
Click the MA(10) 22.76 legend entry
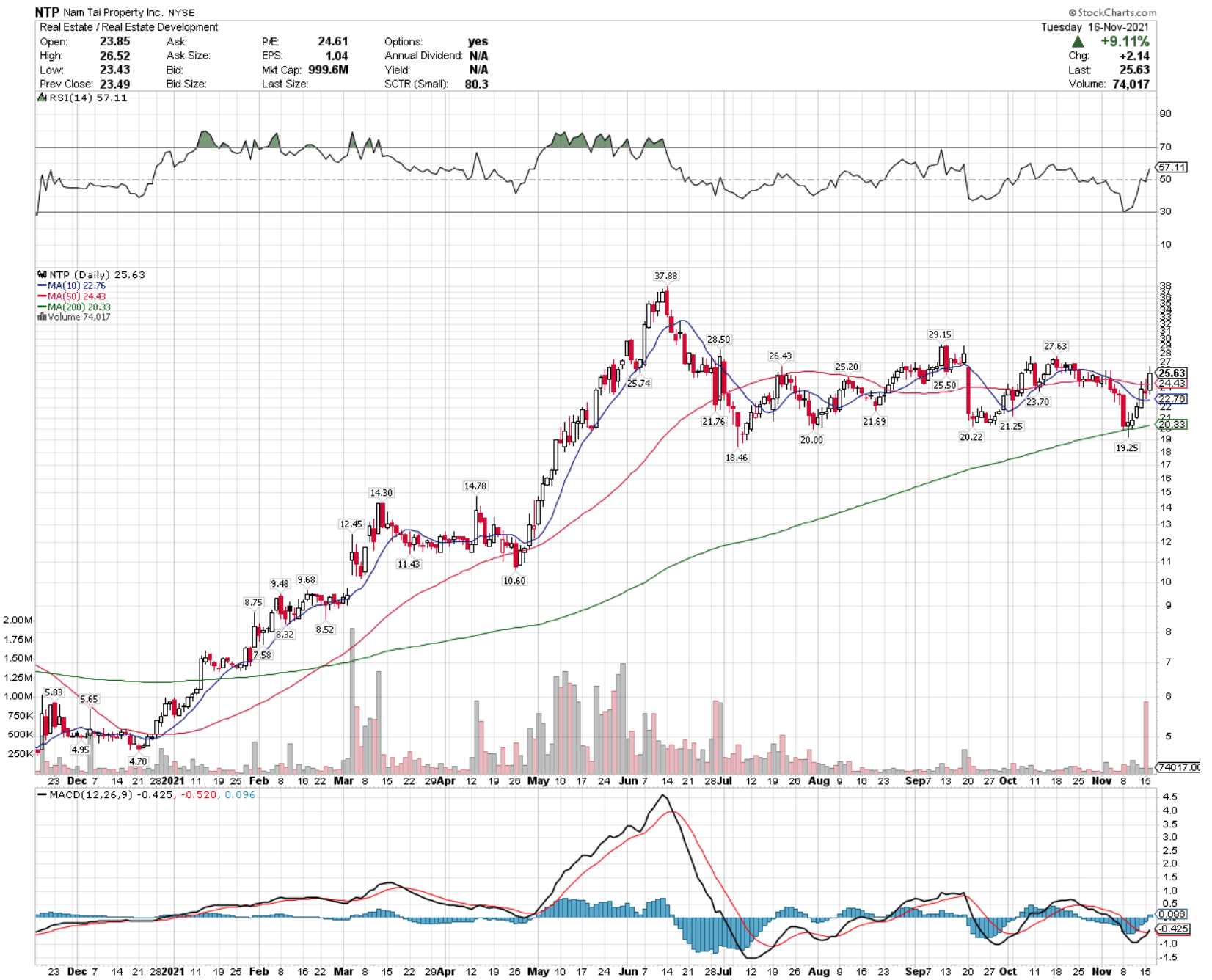coord(71,285)
